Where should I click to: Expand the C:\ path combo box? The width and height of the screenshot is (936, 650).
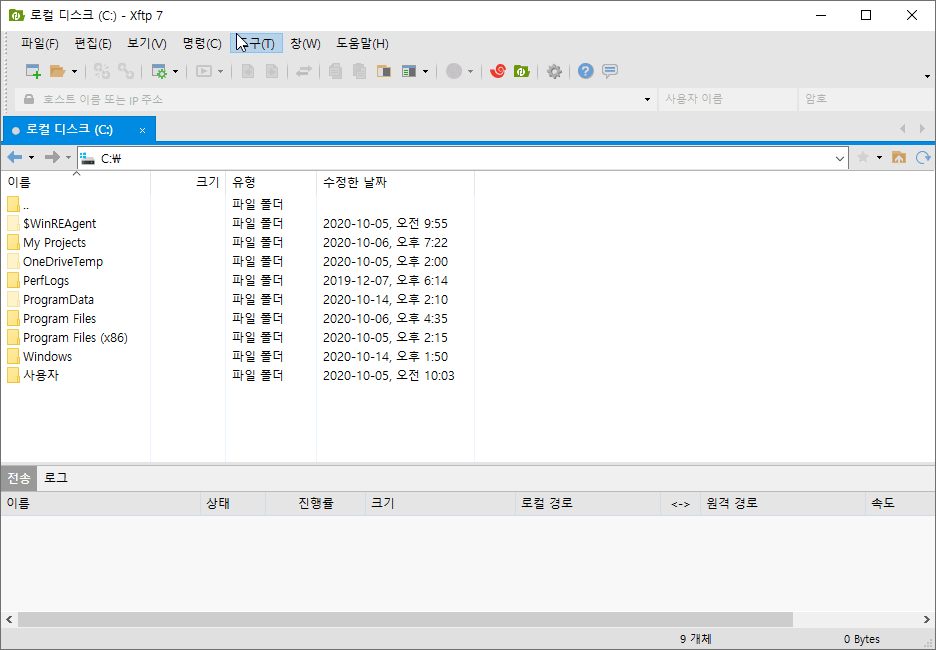click(x=840, y=158)
